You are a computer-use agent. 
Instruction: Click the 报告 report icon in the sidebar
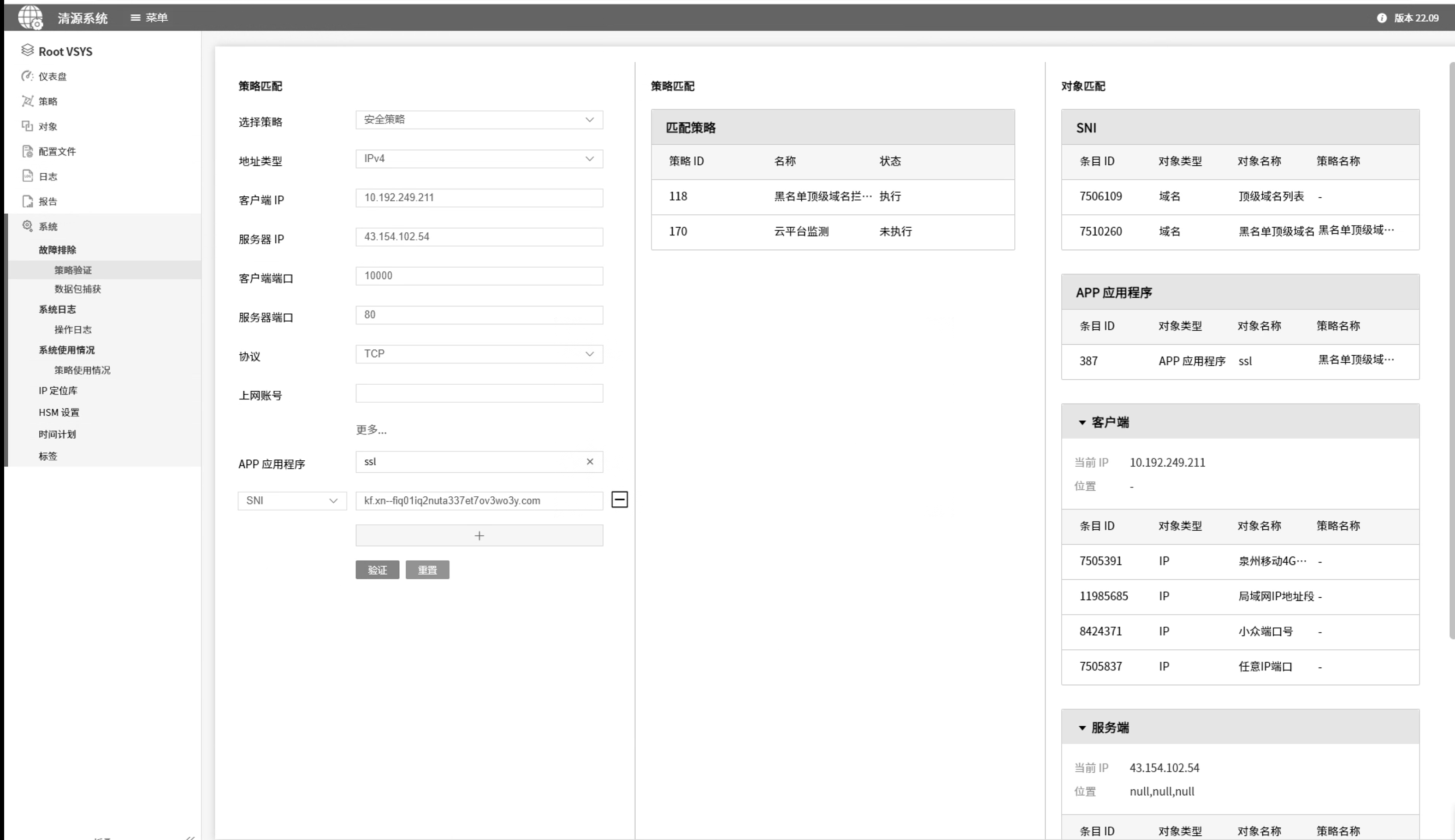tap(27, 201)
